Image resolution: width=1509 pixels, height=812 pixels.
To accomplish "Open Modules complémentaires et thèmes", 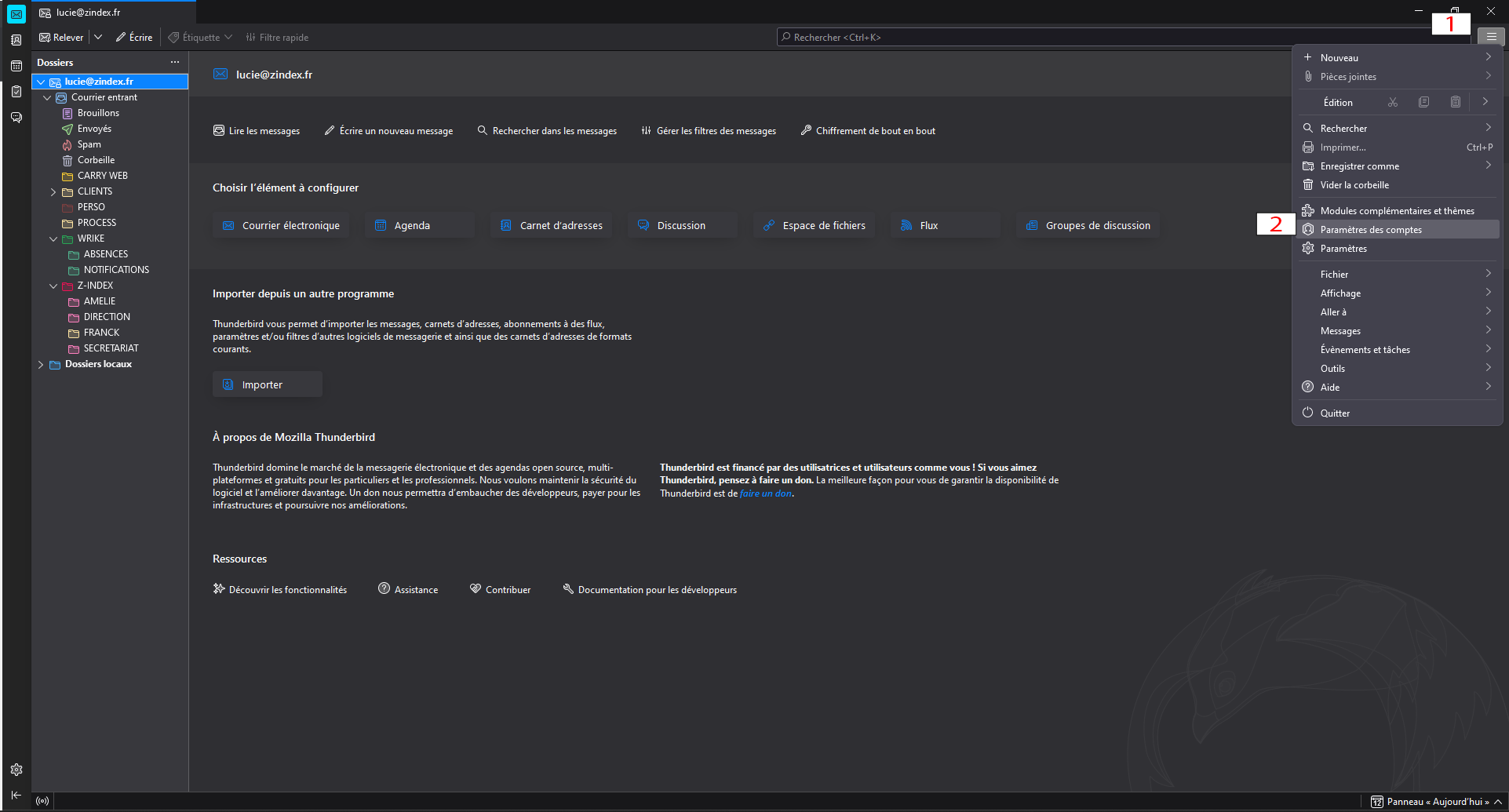I will point(1398,210).
